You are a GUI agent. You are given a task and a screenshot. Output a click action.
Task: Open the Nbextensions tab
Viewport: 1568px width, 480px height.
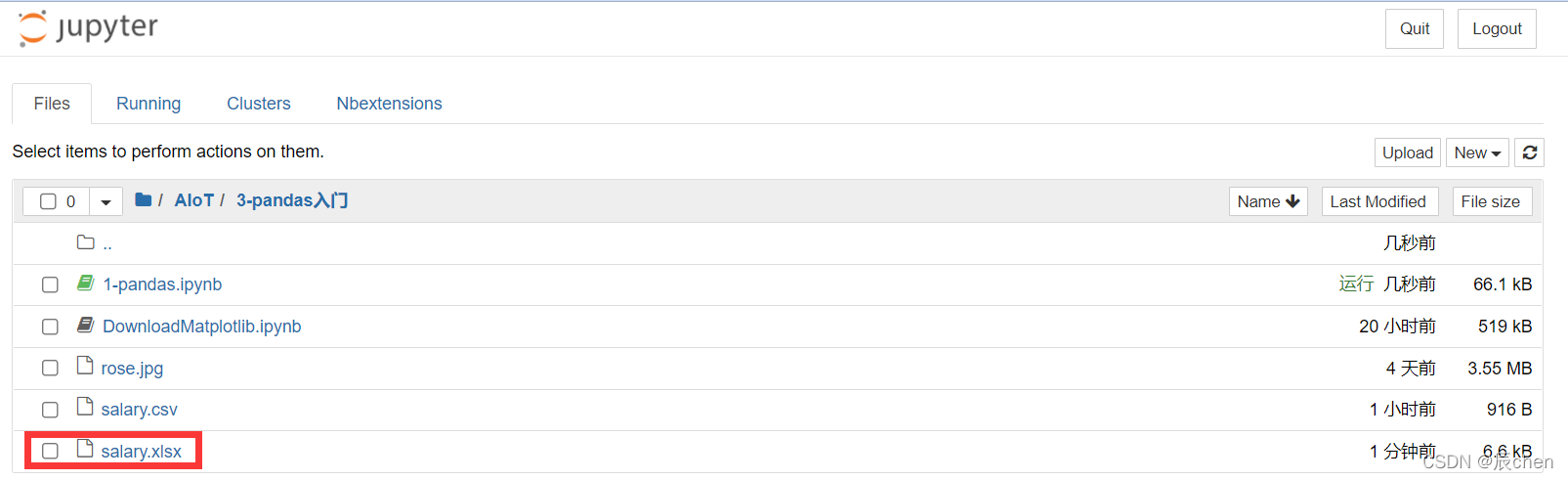tap(389, 104)
